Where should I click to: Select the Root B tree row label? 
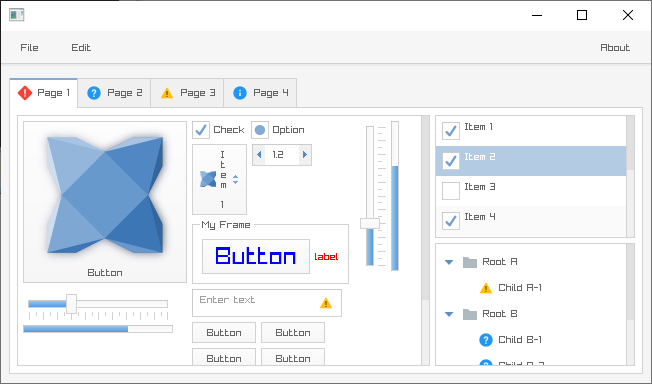pos(500,314)
